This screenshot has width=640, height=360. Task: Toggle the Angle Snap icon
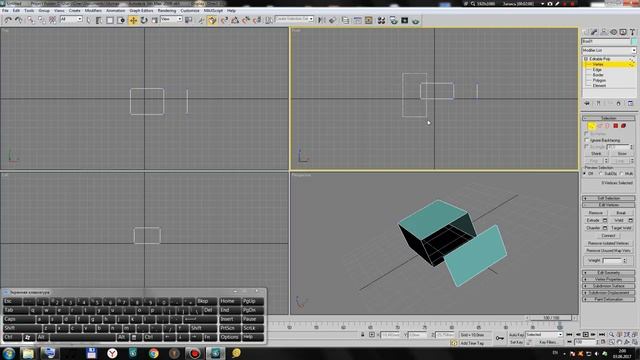point(235,20)
